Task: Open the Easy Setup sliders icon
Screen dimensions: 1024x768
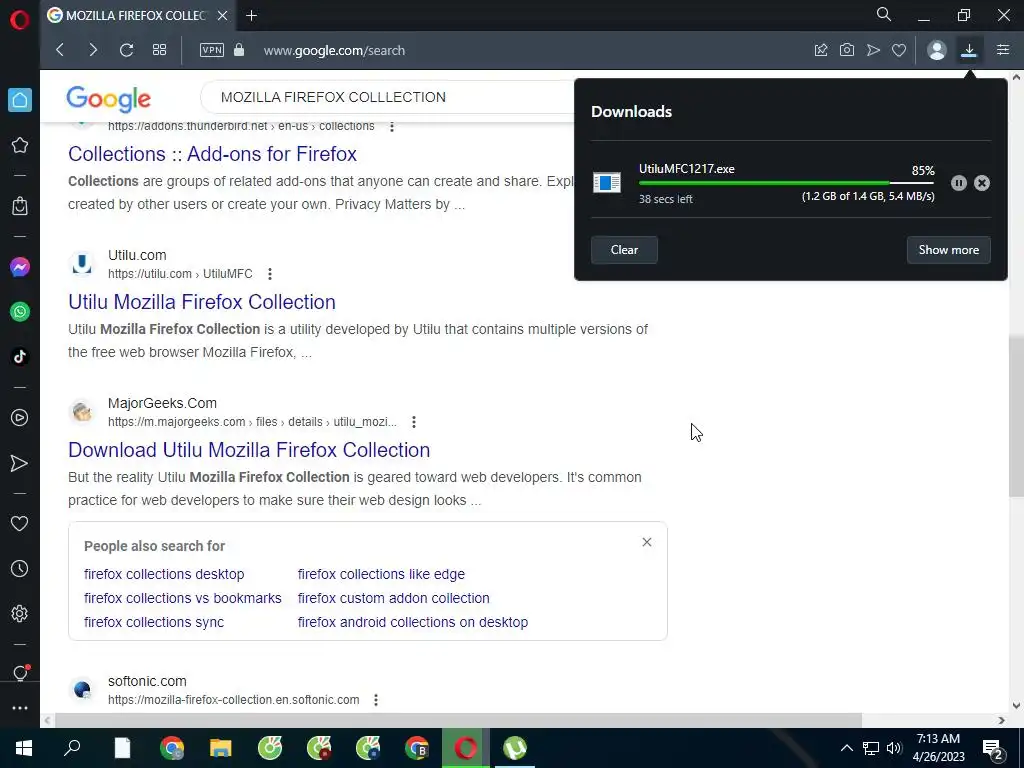Action: pyautogui.click(x=1003, y=50)
